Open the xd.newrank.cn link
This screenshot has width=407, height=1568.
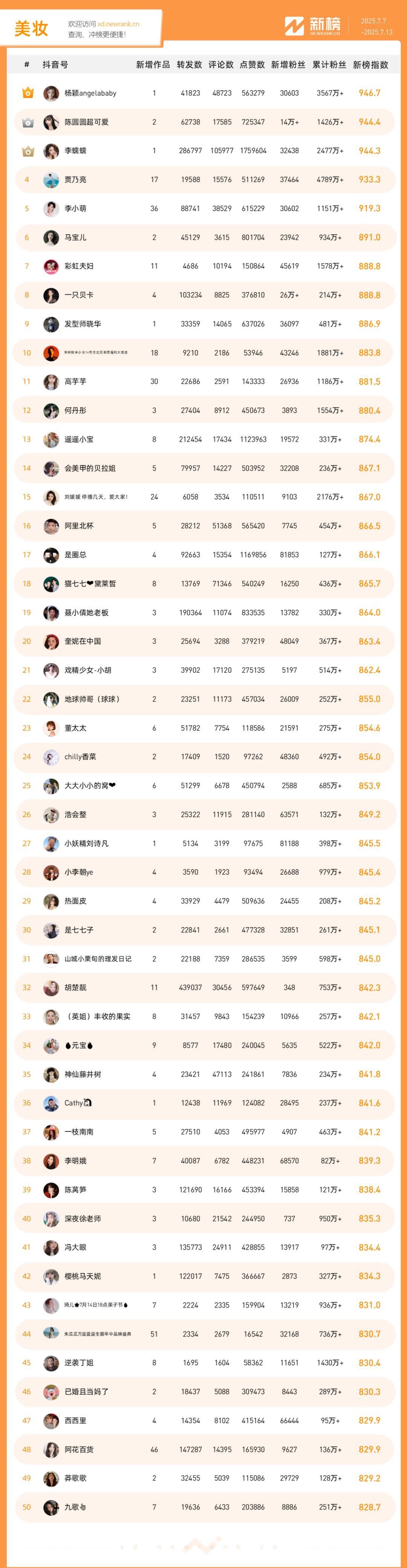[118, 25]
